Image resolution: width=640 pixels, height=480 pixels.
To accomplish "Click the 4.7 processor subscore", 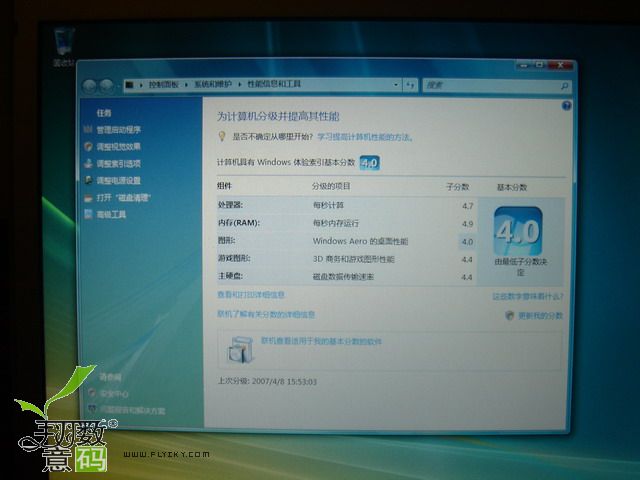I will tap(467, 206).
